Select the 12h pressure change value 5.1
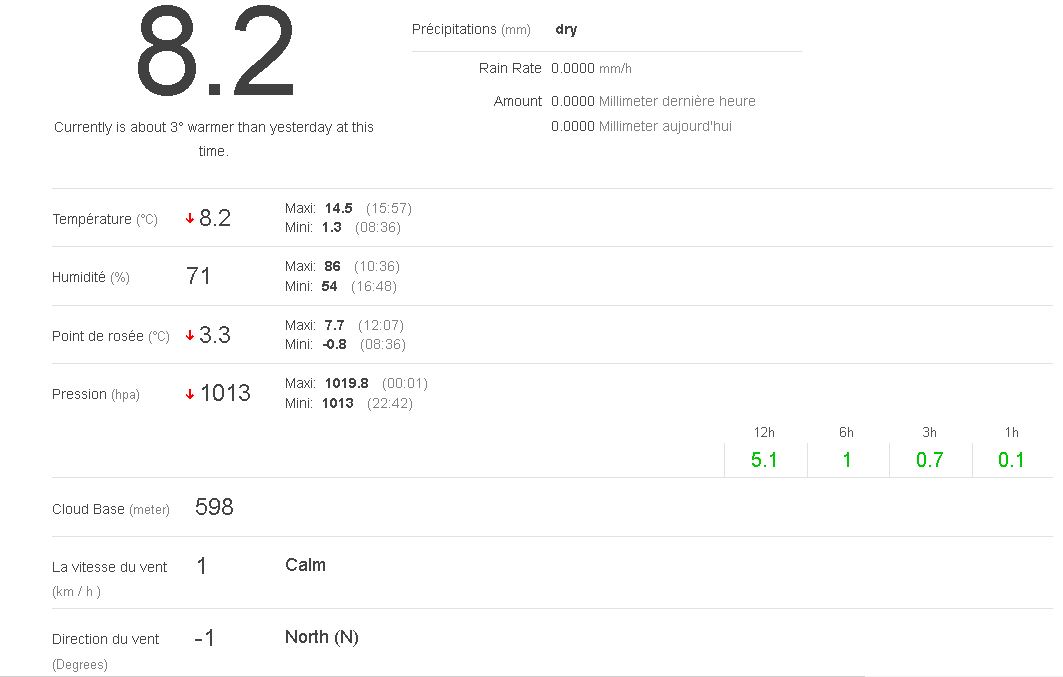Viewport: 1063px width, 677px height. pos(764,460)
